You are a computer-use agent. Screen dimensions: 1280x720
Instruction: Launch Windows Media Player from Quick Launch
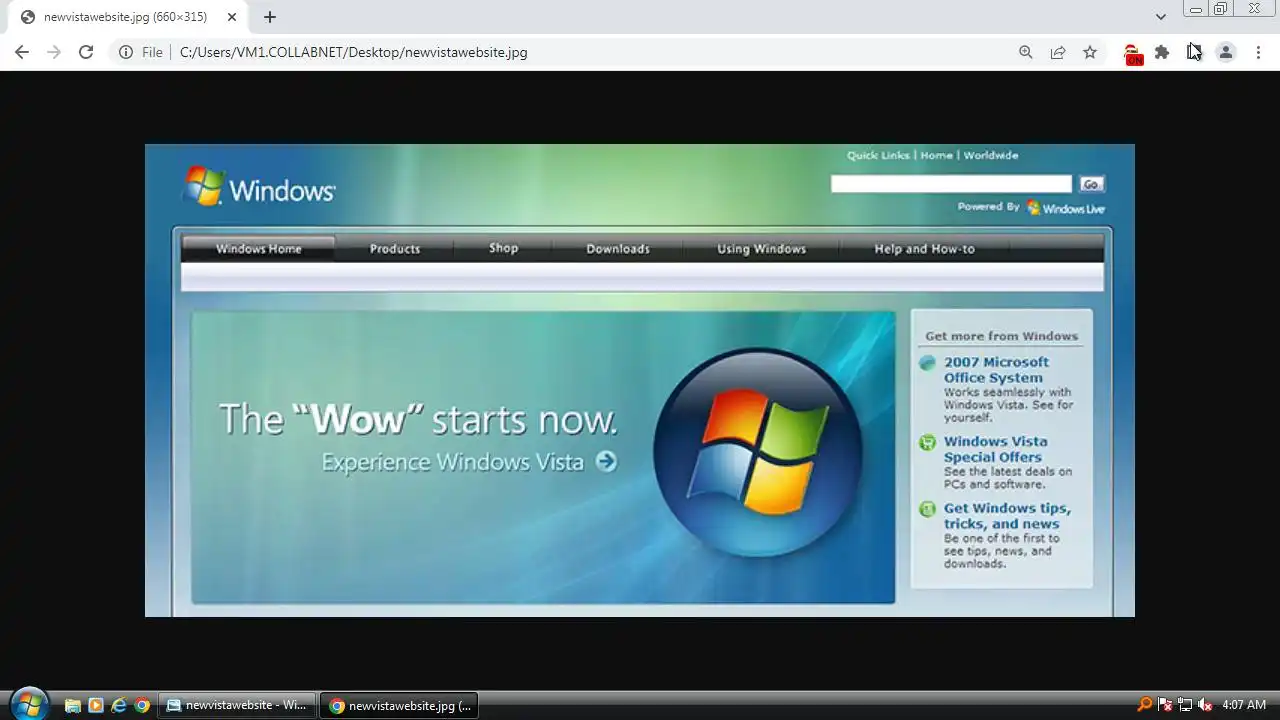tap(96, 705)
